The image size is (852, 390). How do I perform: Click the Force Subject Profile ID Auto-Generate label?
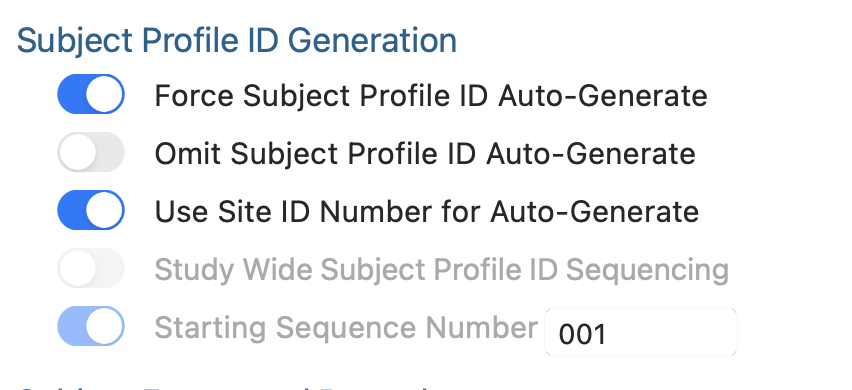(431, 96)
